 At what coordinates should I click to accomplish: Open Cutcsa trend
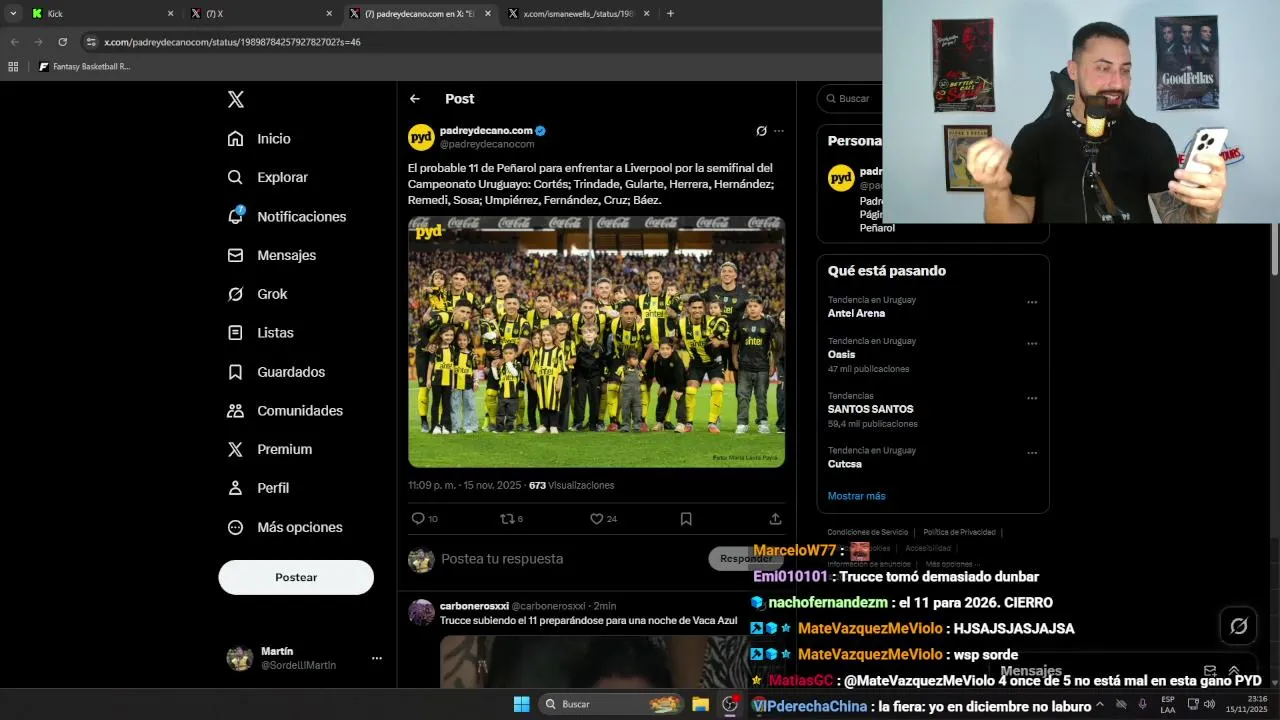point(844,464)
